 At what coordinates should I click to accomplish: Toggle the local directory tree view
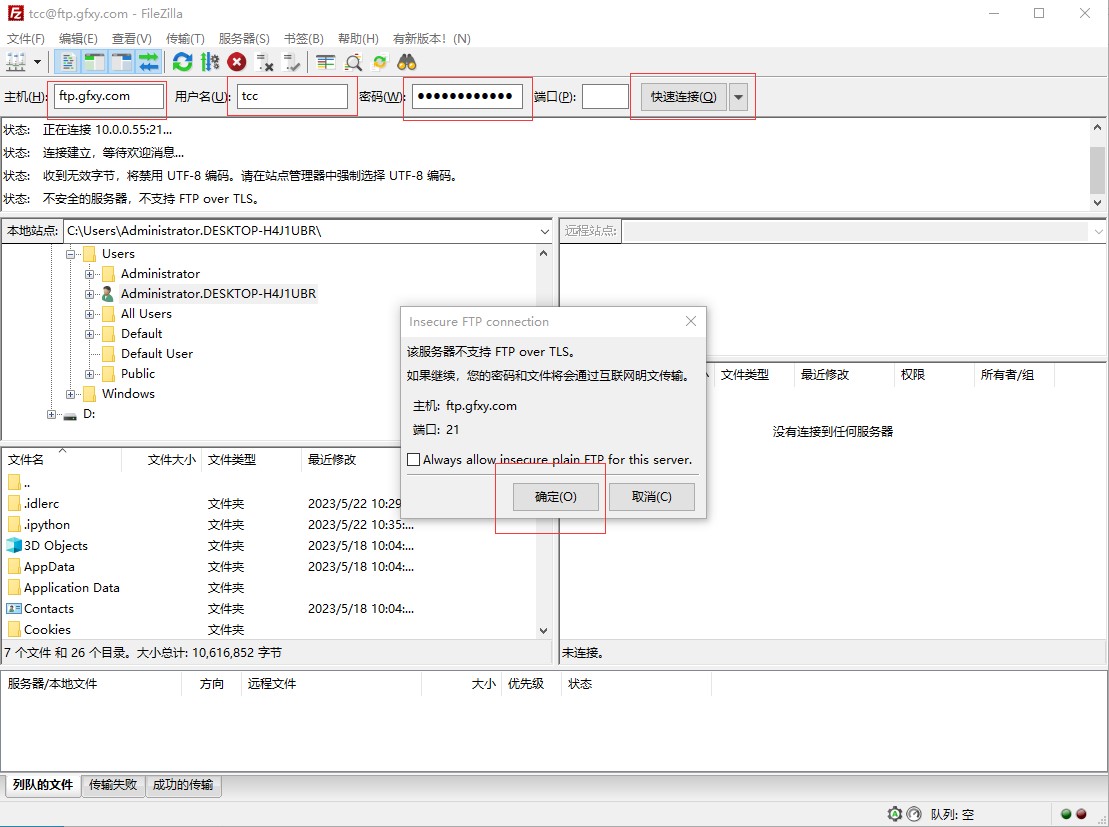[x=95, y=62]
